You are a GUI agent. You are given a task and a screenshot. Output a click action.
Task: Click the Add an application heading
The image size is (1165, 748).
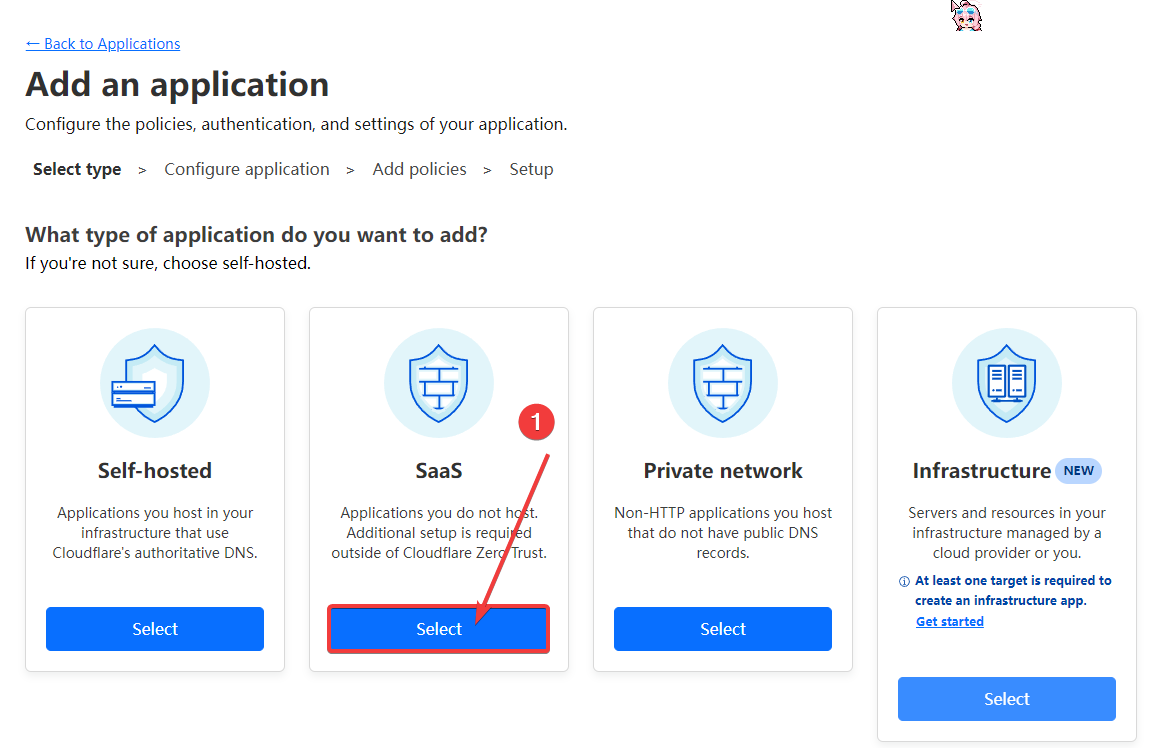tap(177, 84)
